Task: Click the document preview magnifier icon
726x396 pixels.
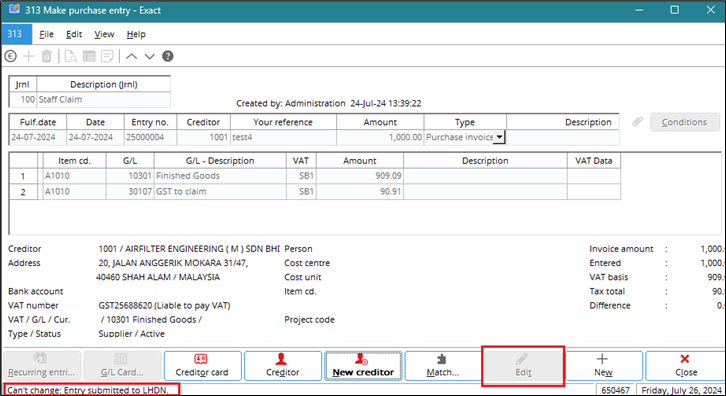Action: tap(70, 56)
